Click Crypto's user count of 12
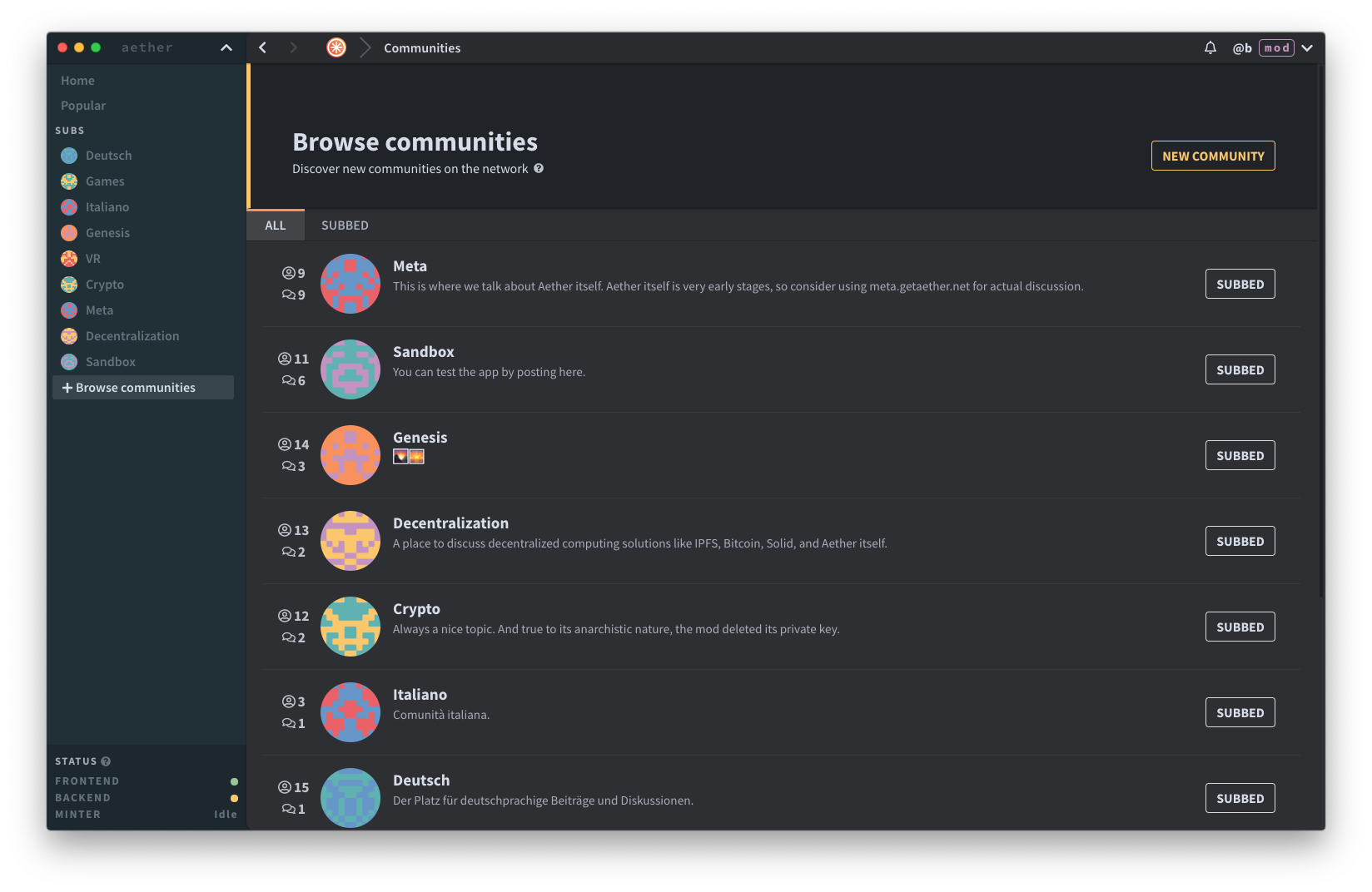The image size is (1372, 892). (293, 616)
